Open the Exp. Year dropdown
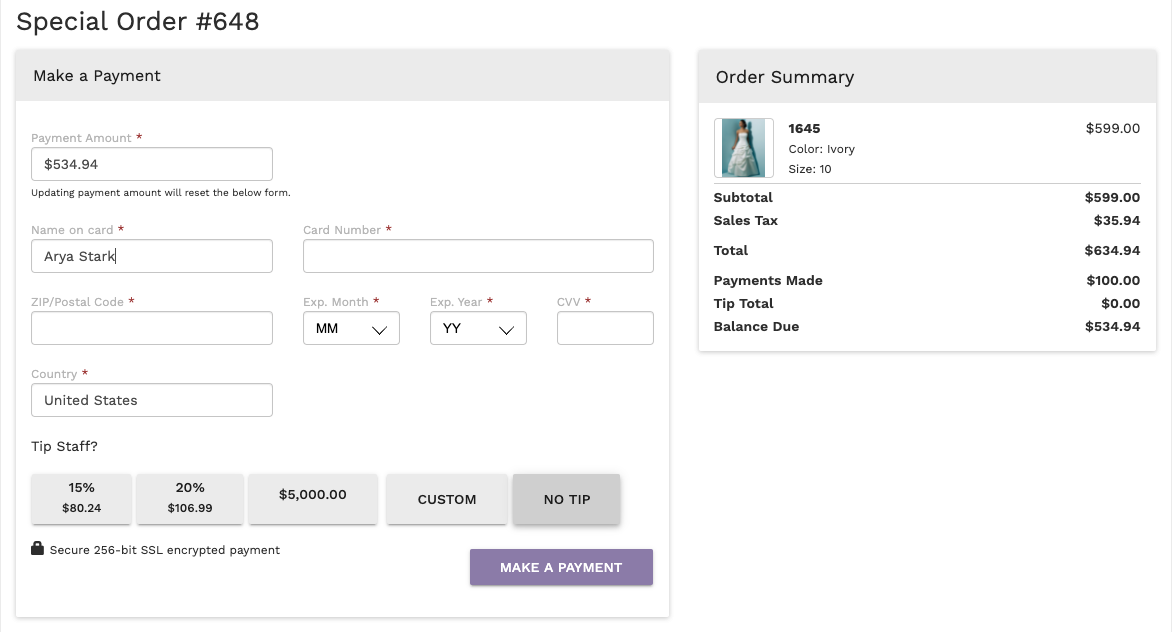The image size is (1172, 632). [x=478, y=328]
